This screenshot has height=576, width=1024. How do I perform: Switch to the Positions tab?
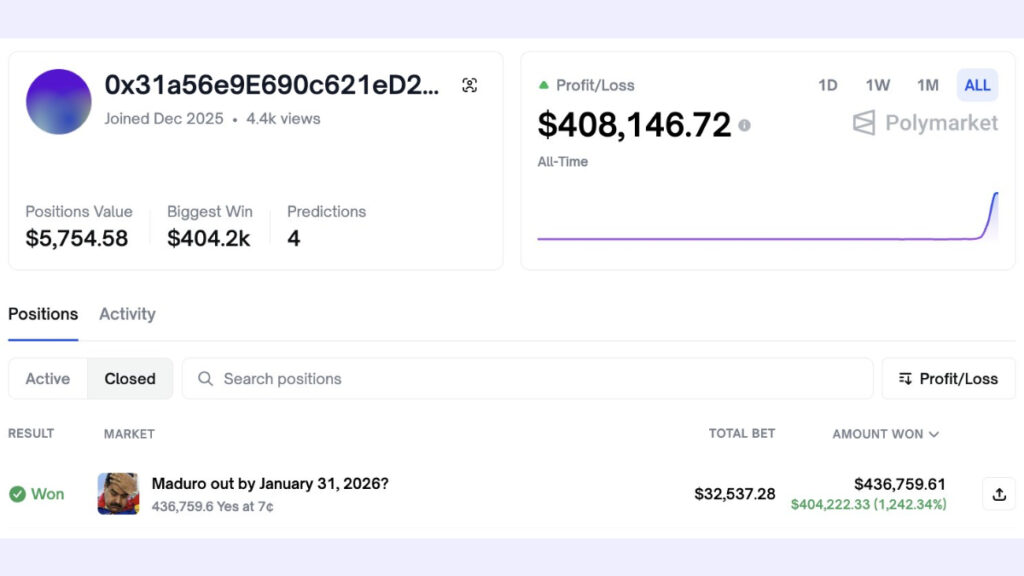pyautogui.click(x=43, y=314)
